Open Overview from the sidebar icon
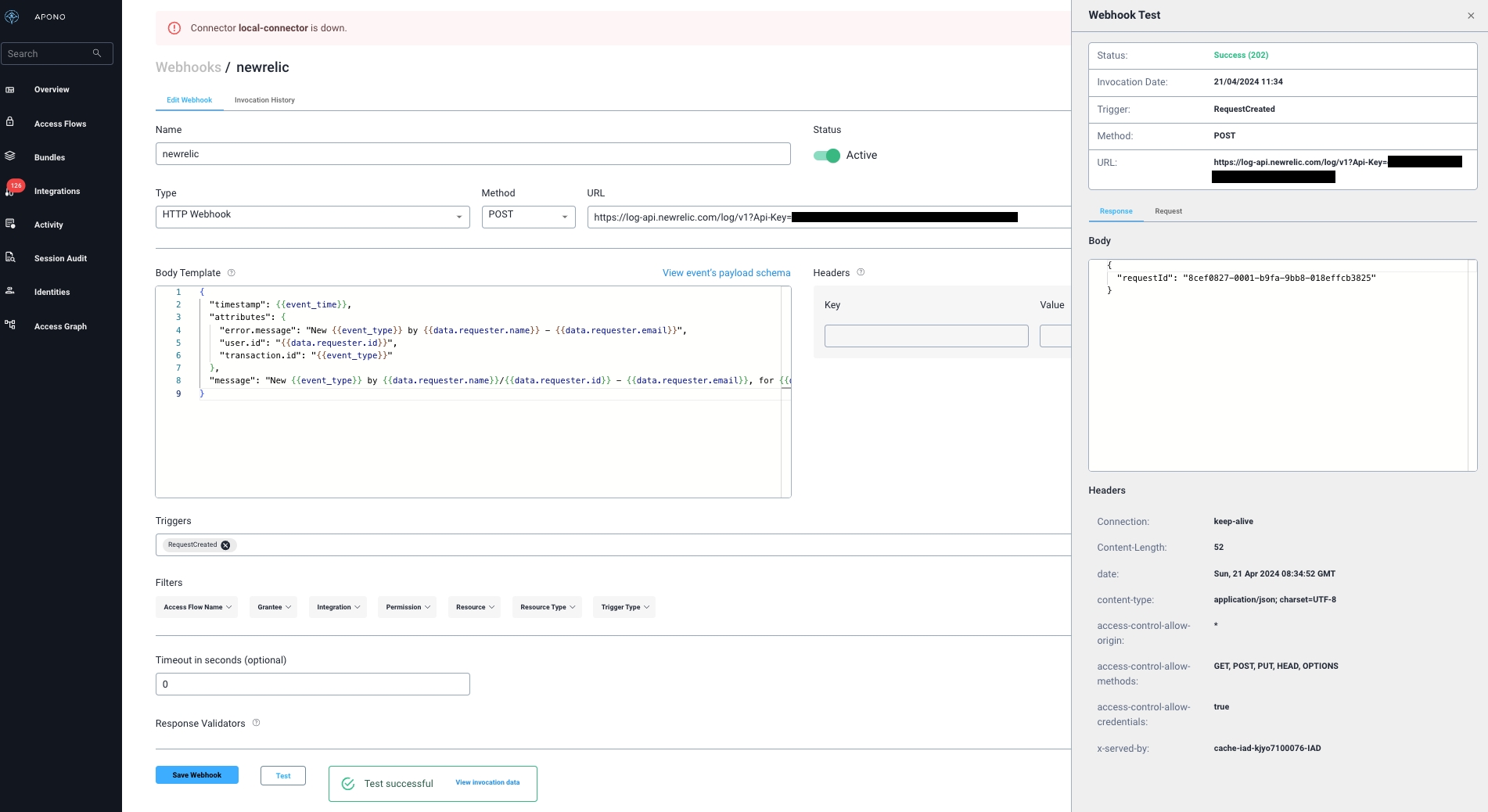Screen dimensions: 1488x812 (10, 89)
